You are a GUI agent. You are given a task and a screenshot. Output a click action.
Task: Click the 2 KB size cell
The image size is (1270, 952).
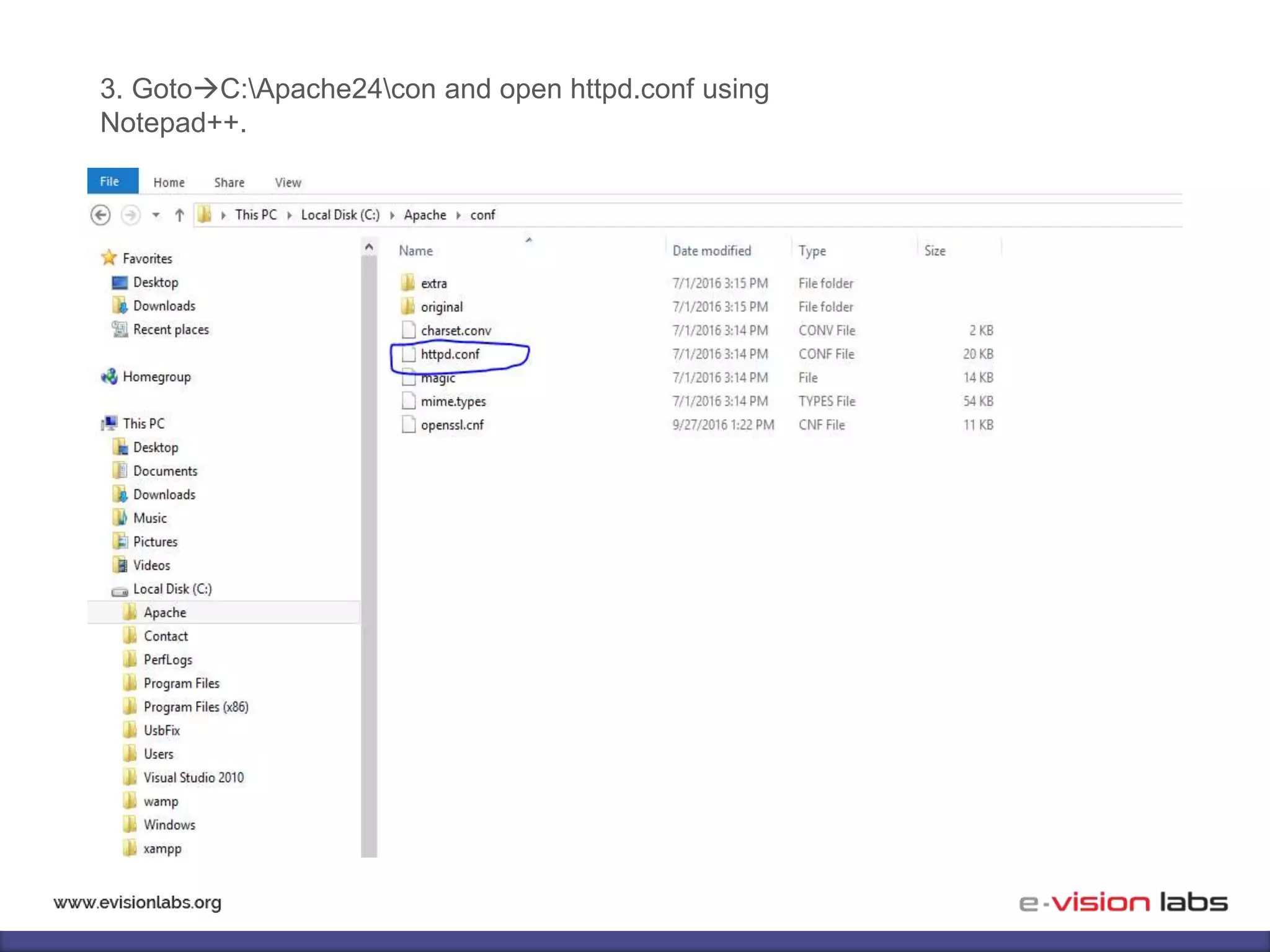[981, 330]
